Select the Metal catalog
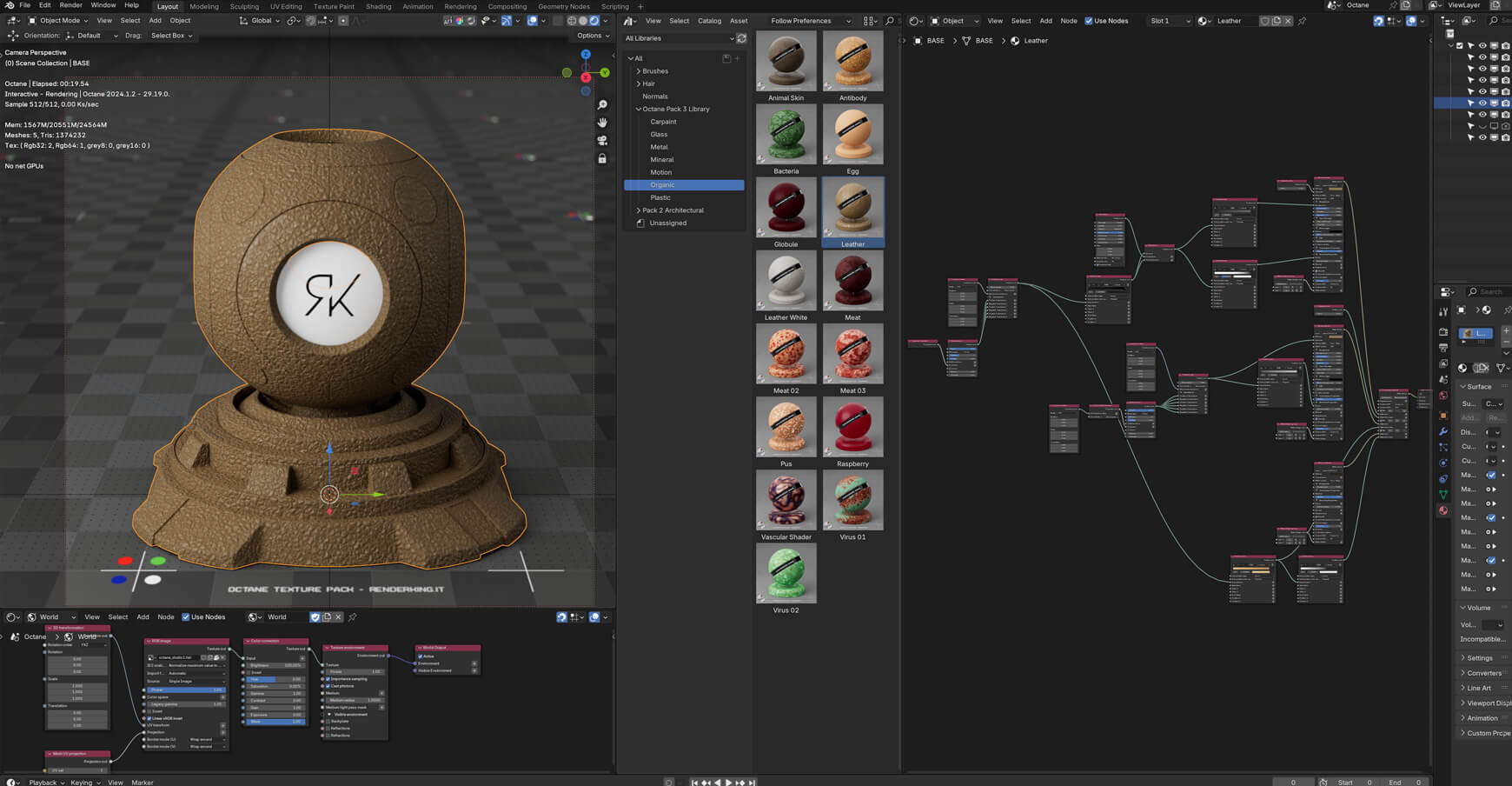Viewport: 1512px width, 786px height. tap(659, 147)
